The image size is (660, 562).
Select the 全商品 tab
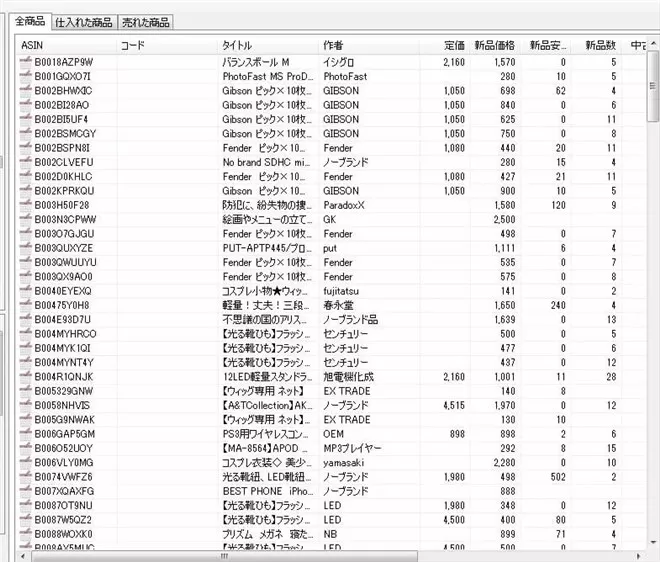click(x=27, y=21)
